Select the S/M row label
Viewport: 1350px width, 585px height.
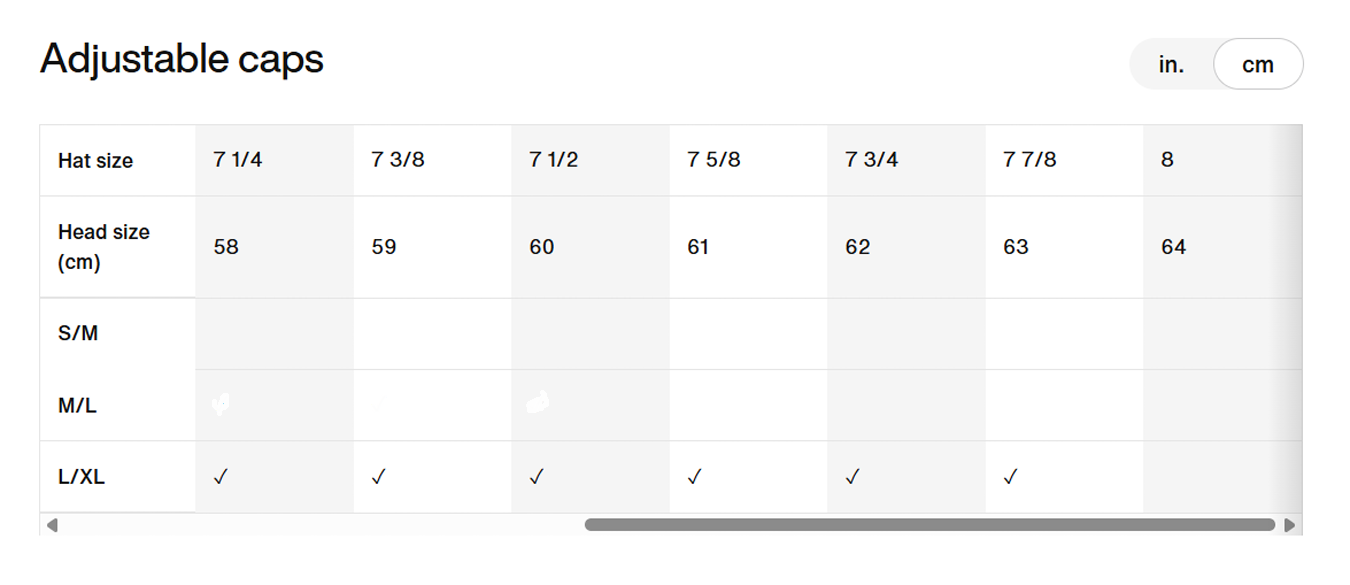click(x=78, y=334)
